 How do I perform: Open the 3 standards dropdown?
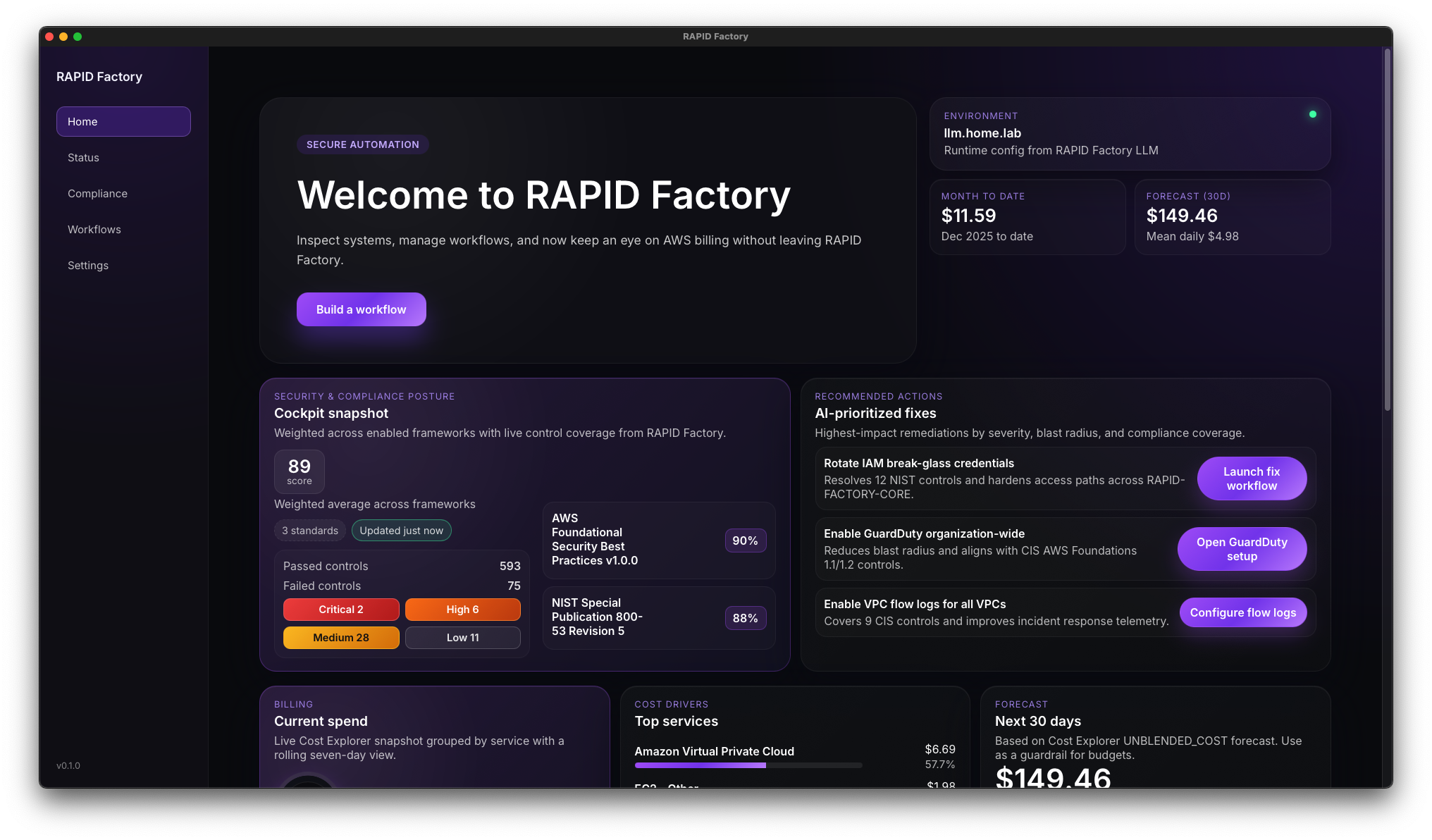309,530
